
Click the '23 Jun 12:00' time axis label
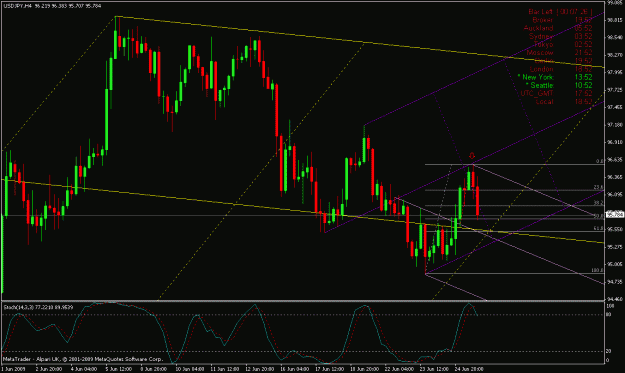434,369
